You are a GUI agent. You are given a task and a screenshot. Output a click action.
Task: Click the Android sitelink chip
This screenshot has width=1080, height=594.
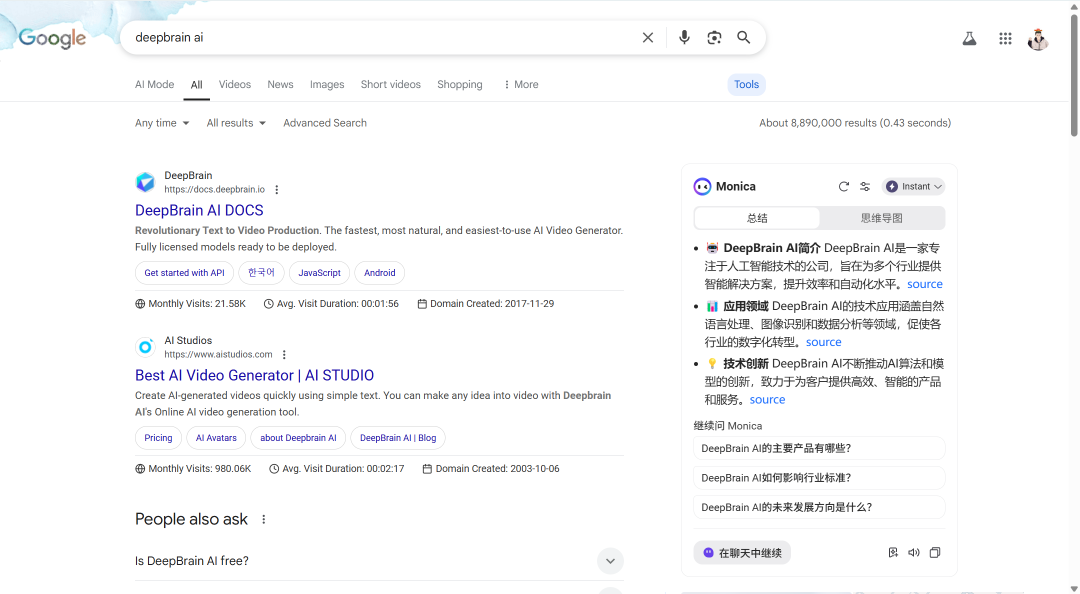[380, 273]
